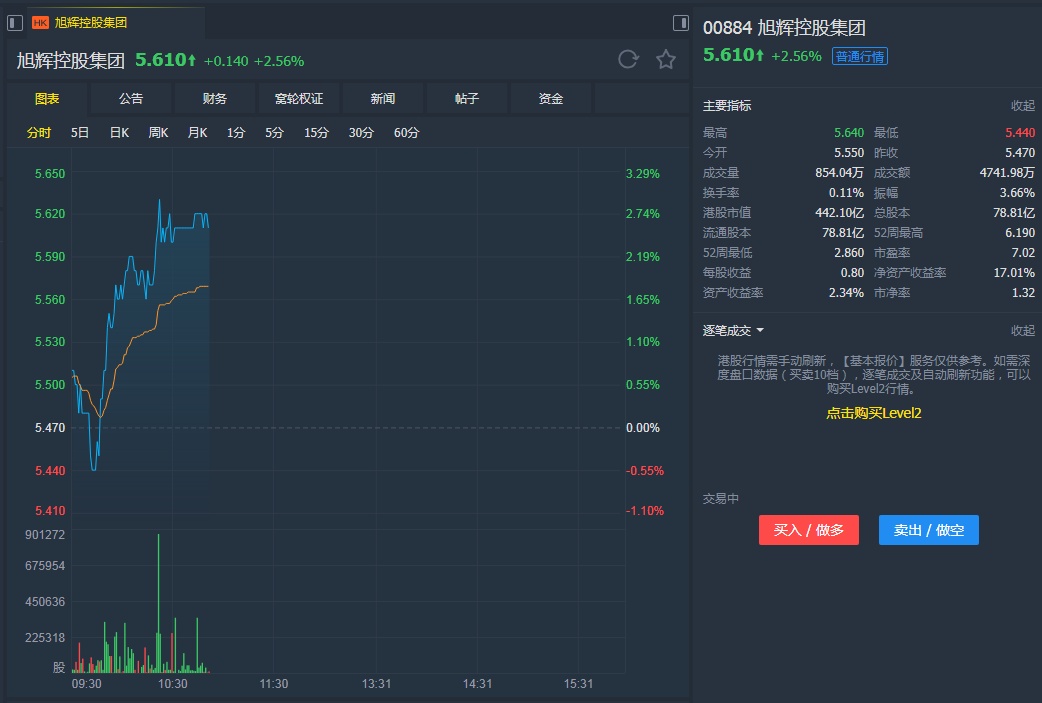Click the 52周最高 value 6.190
The image size is (1042, 703).
(x=1020, y=233)
